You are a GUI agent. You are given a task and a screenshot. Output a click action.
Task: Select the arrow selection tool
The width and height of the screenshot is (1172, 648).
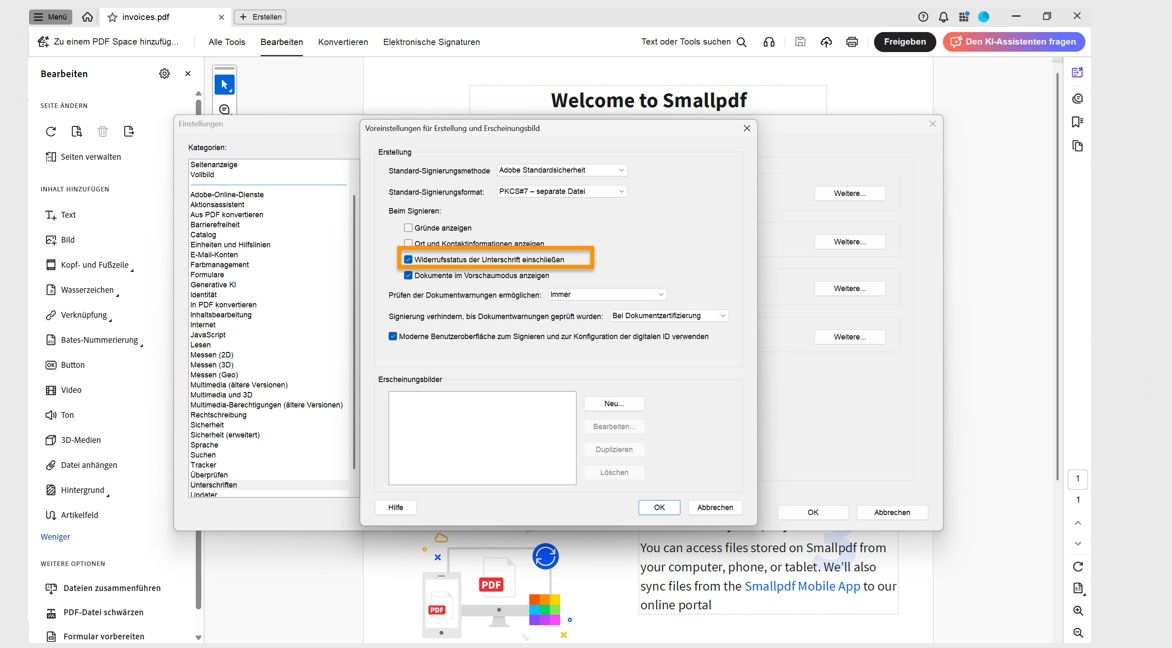[224, 84]
